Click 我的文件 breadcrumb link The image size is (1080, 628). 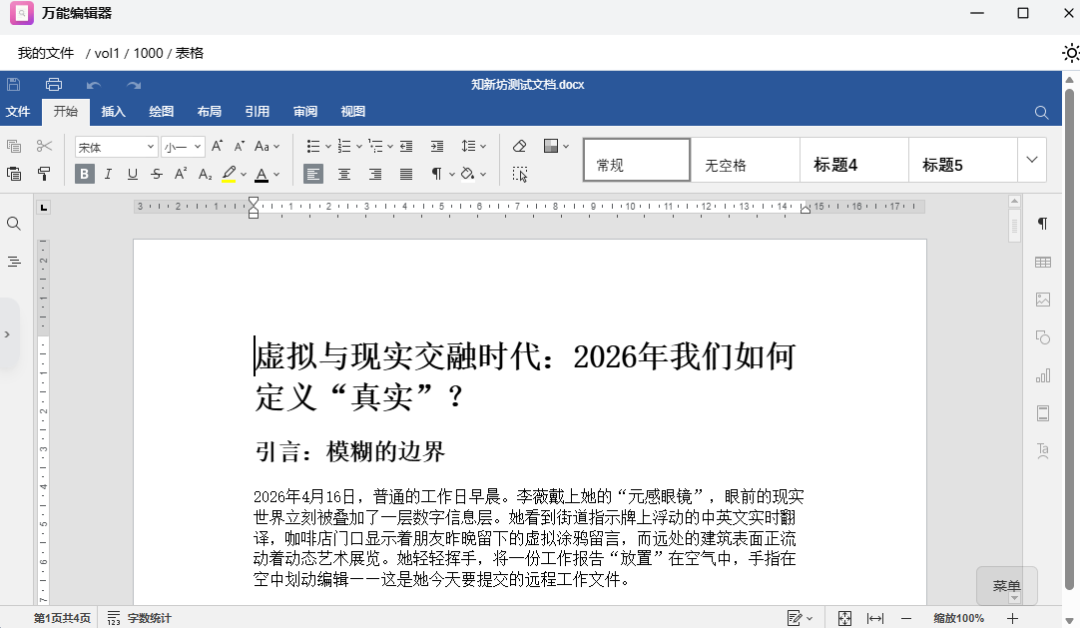pyautogui.click(x=45, y=53)
